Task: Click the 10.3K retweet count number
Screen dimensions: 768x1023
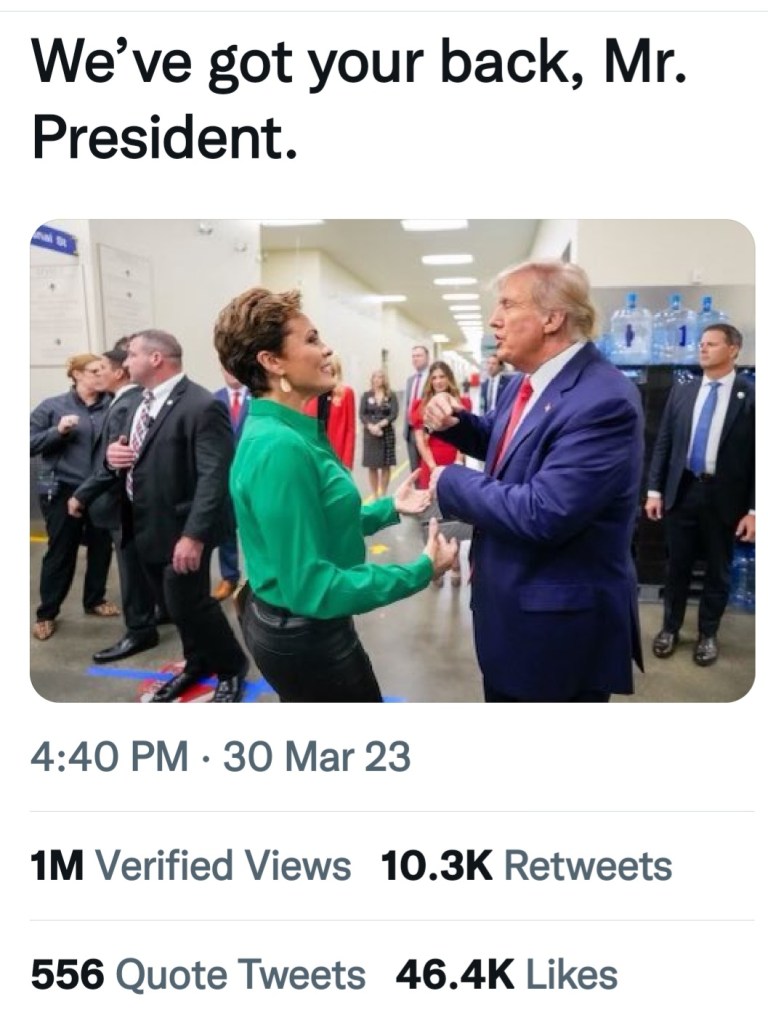Action: (437, 866)
